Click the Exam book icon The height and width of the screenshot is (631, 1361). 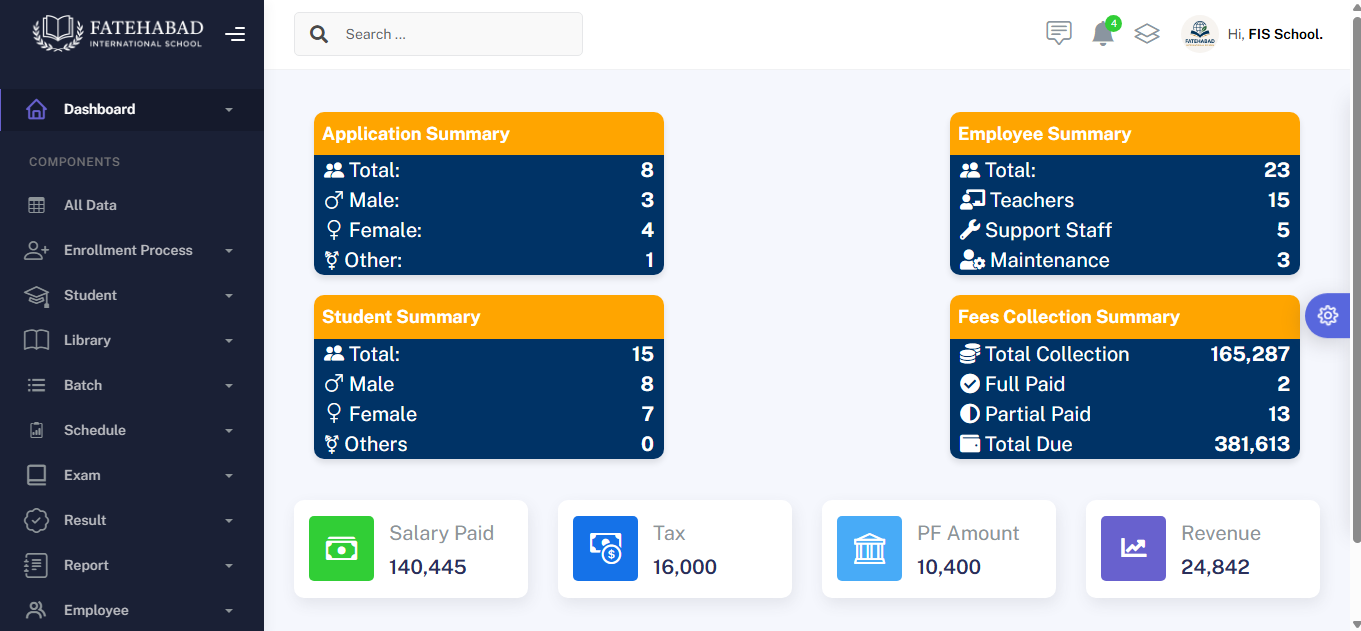(x=36, y=475)
